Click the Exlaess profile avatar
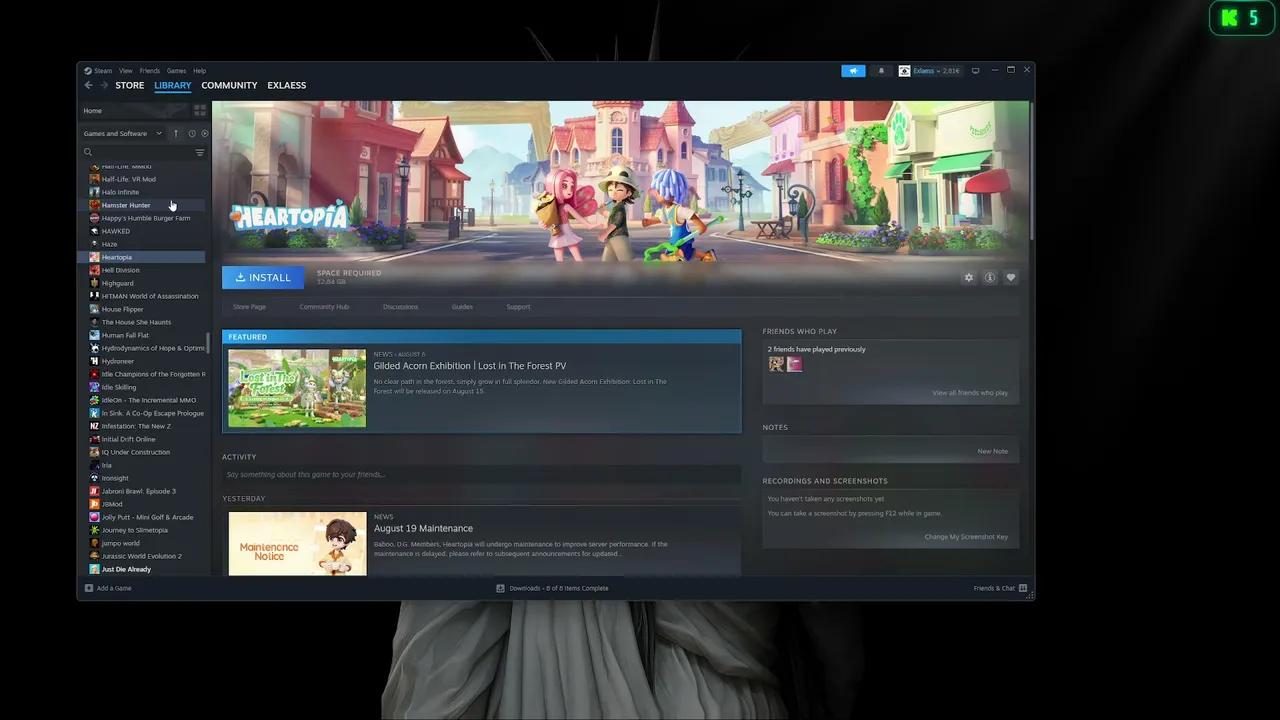 click(x=904, y=71)
